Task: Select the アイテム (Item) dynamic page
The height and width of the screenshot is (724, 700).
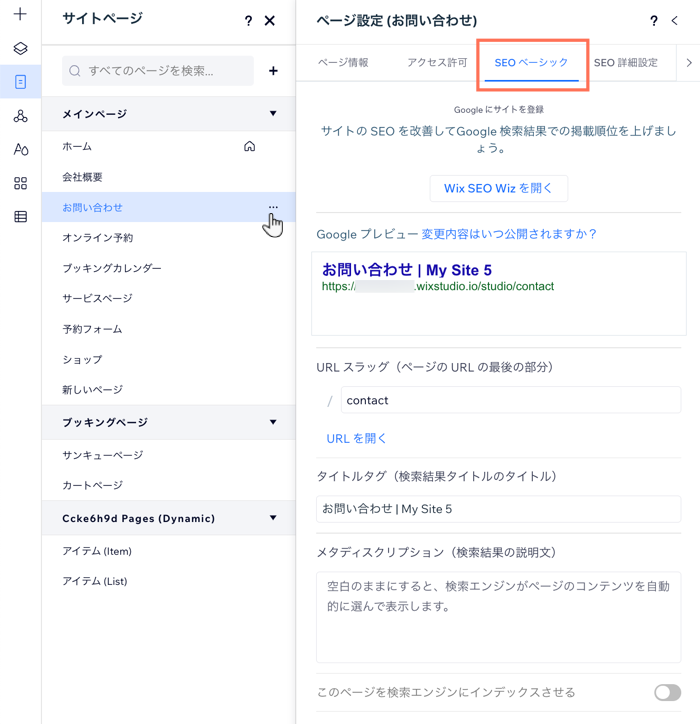Action: tap(169, 551)
